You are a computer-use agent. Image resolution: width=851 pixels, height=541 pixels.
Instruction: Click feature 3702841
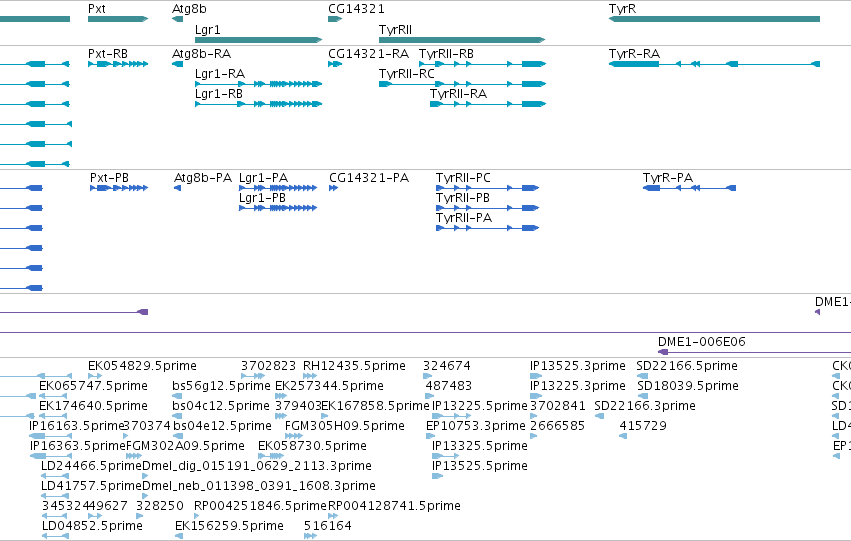click(534, 416)
